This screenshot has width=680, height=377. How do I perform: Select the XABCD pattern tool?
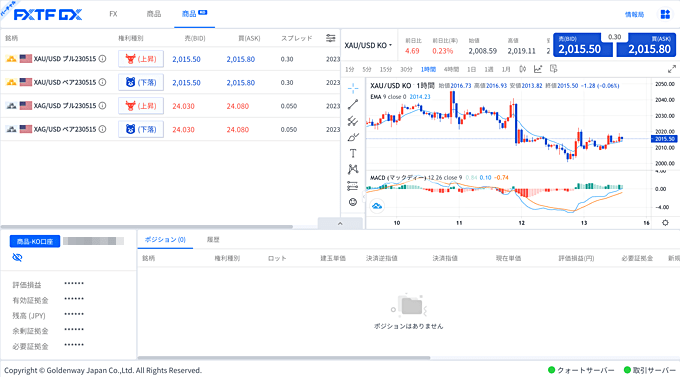[353, 169]
